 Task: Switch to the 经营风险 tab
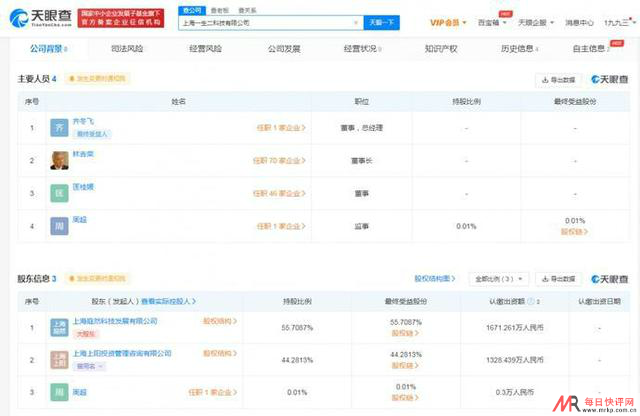tap(205, 49)
